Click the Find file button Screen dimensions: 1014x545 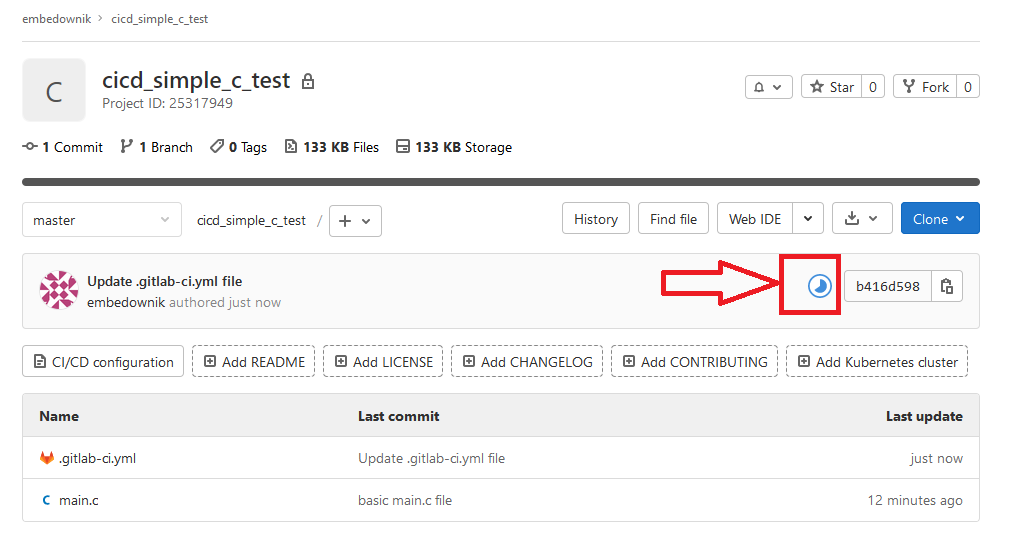click(x=673, y=219)
